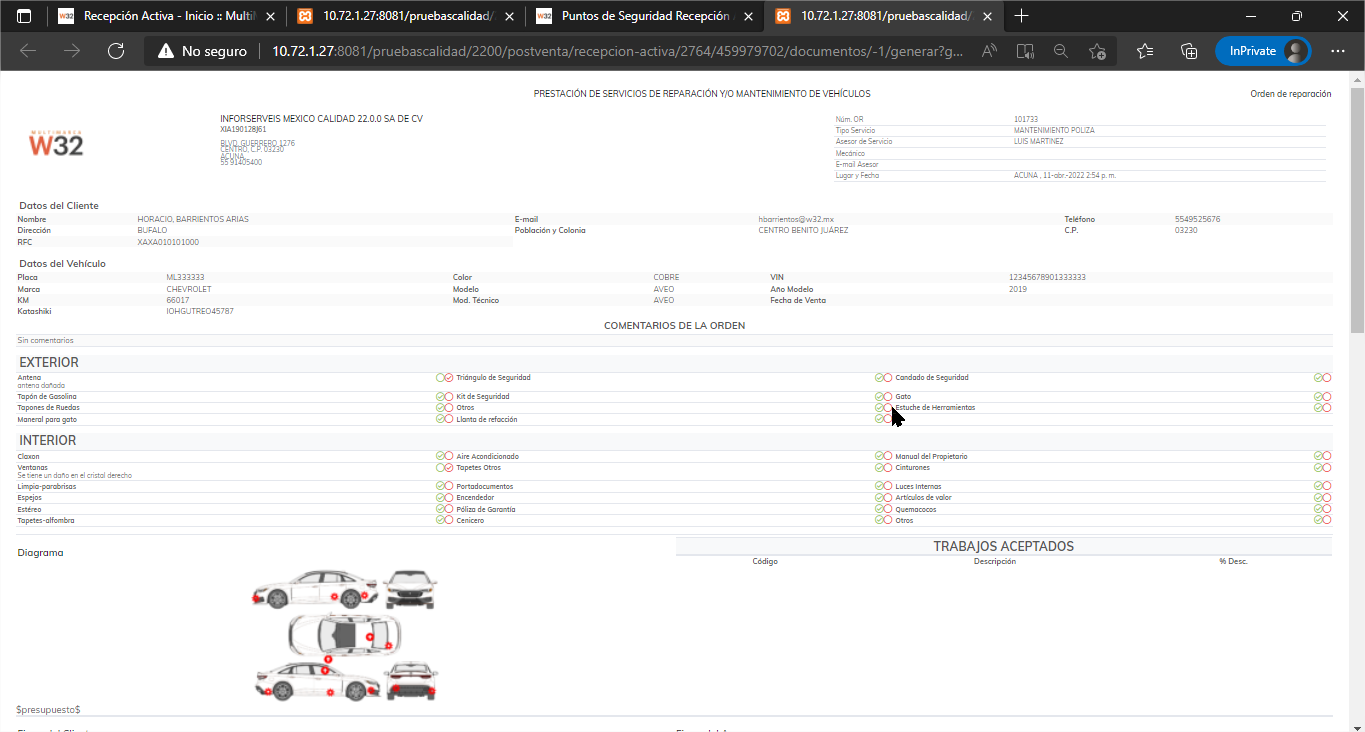
Task: Click the green OK mark for Manual del Propietario
Action: (1318, 456)
